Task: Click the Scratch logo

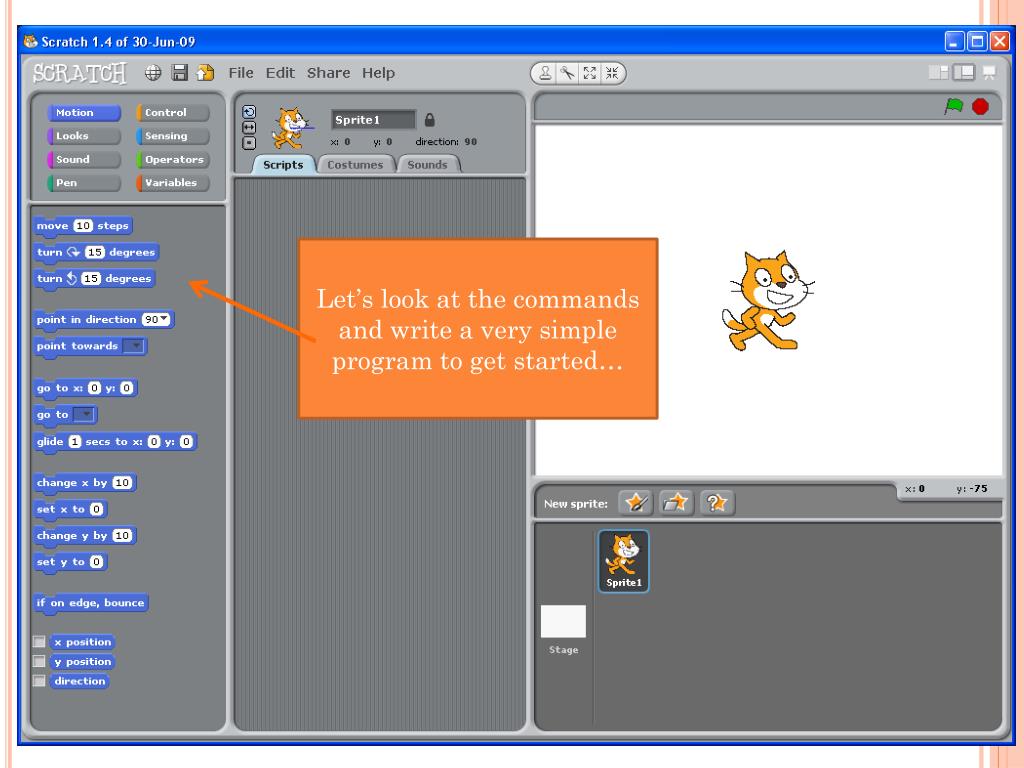Action: tap(80, 73)
